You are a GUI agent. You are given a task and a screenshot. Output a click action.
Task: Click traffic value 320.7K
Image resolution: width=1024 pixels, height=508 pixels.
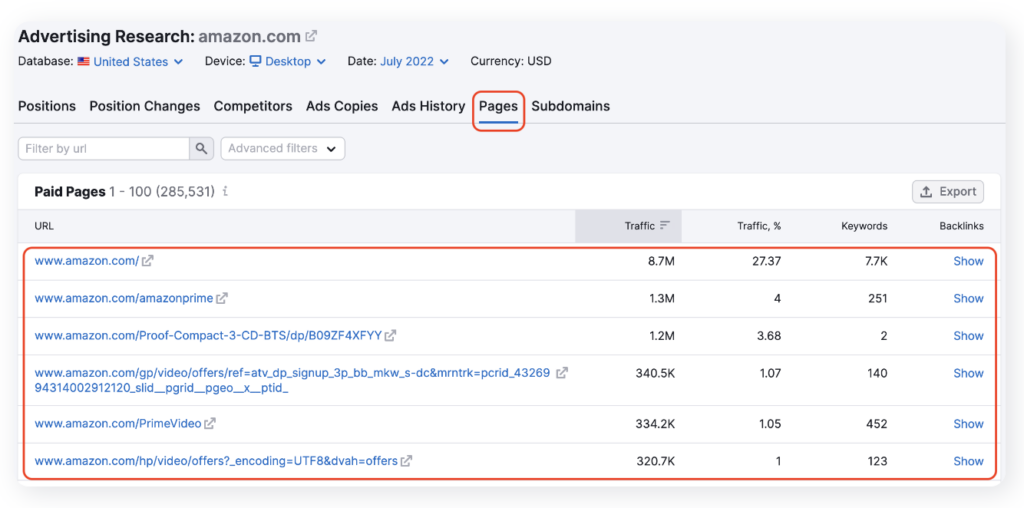click(x=656, y=461)
